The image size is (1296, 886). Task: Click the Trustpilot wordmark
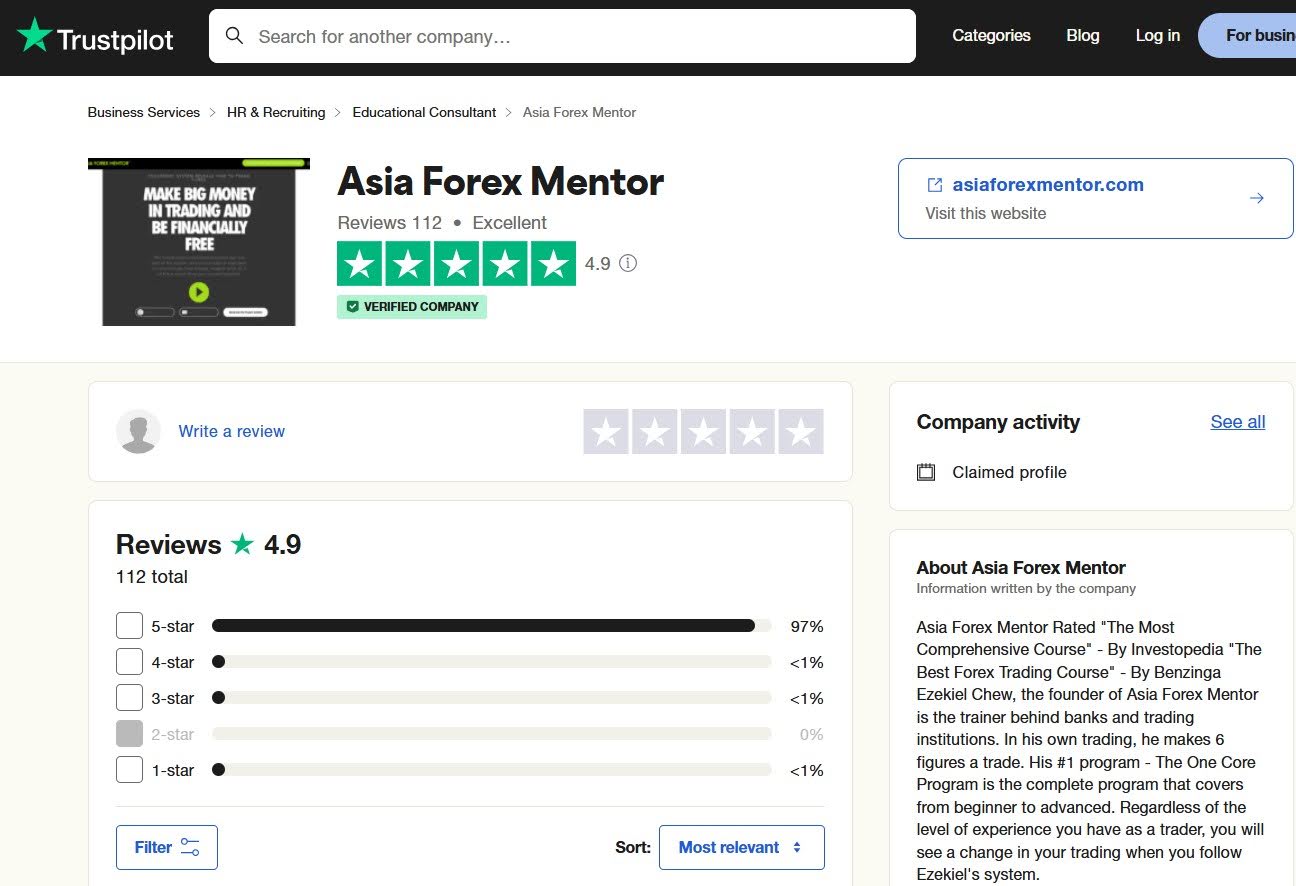(x=115, y=39)
